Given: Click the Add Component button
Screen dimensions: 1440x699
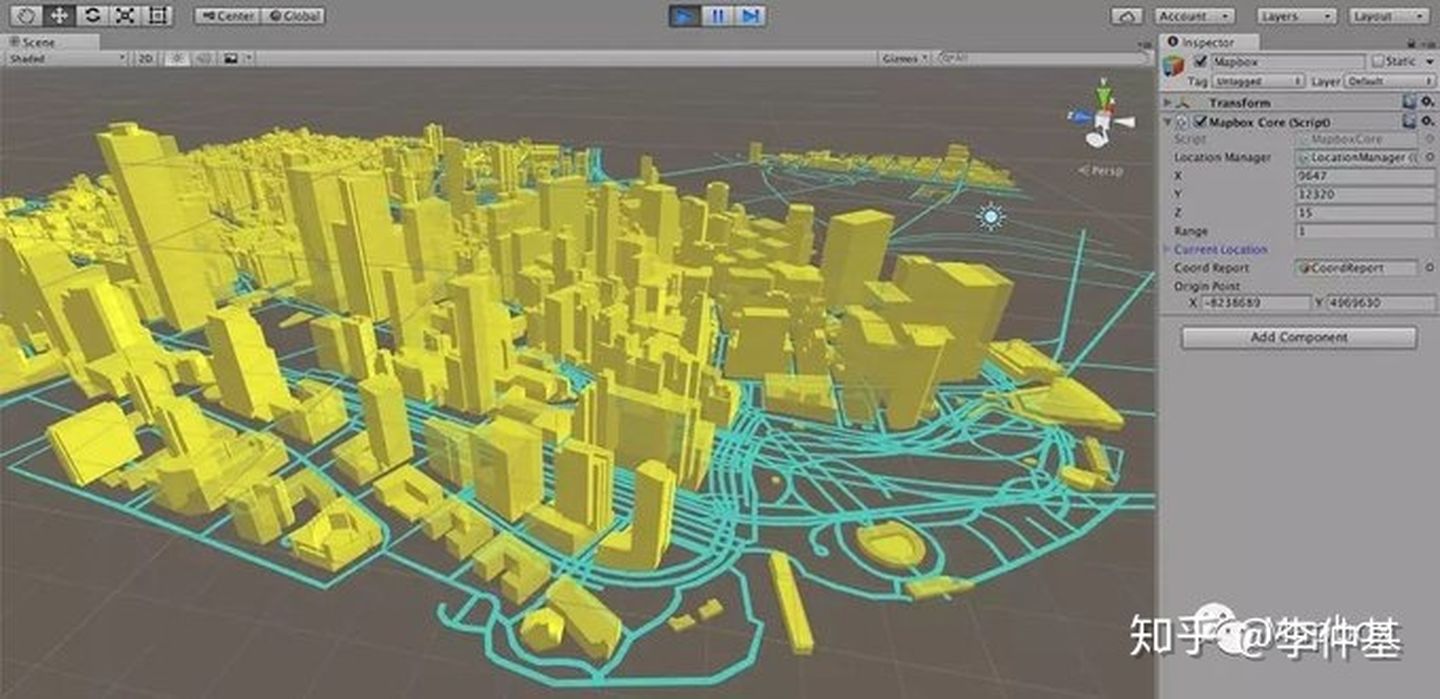Looking at the screenshot, I should [x=1298, y=337].
